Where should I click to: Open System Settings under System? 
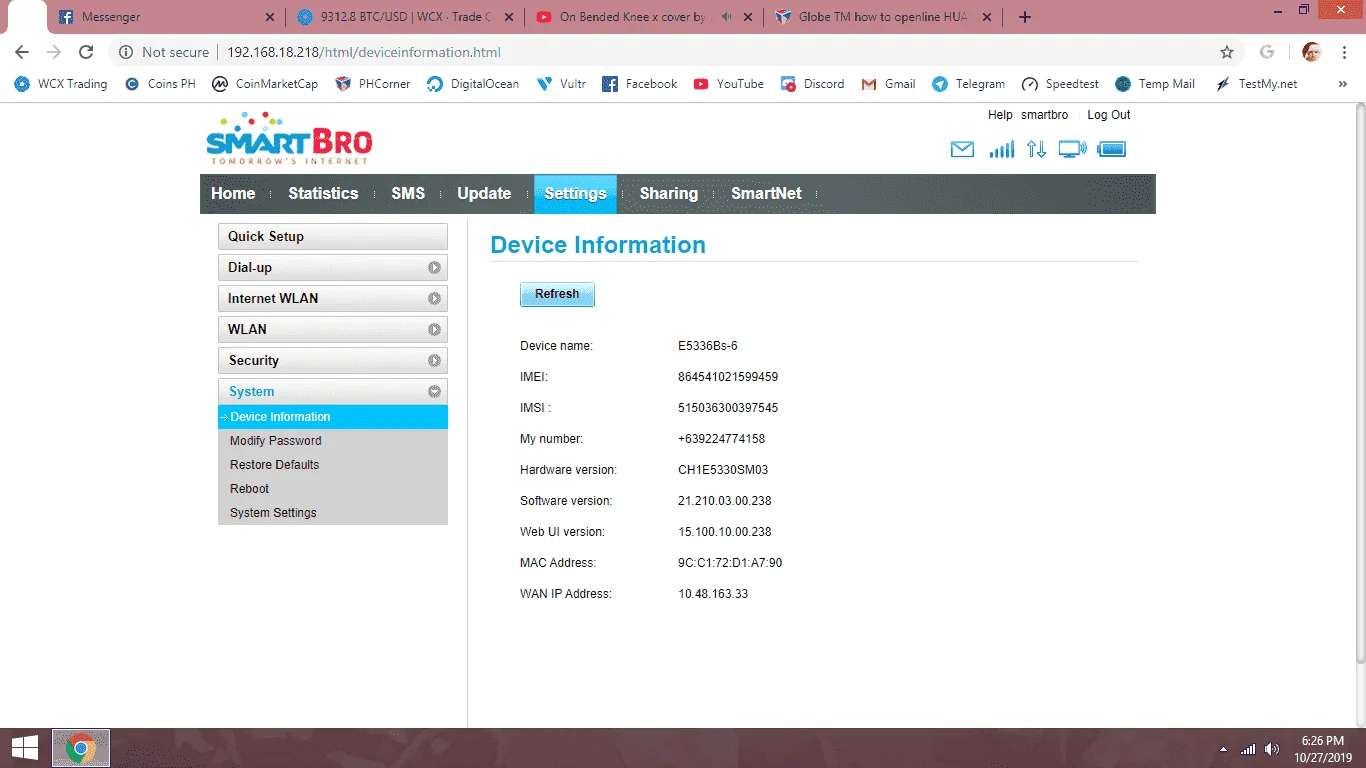coord(332,513)
